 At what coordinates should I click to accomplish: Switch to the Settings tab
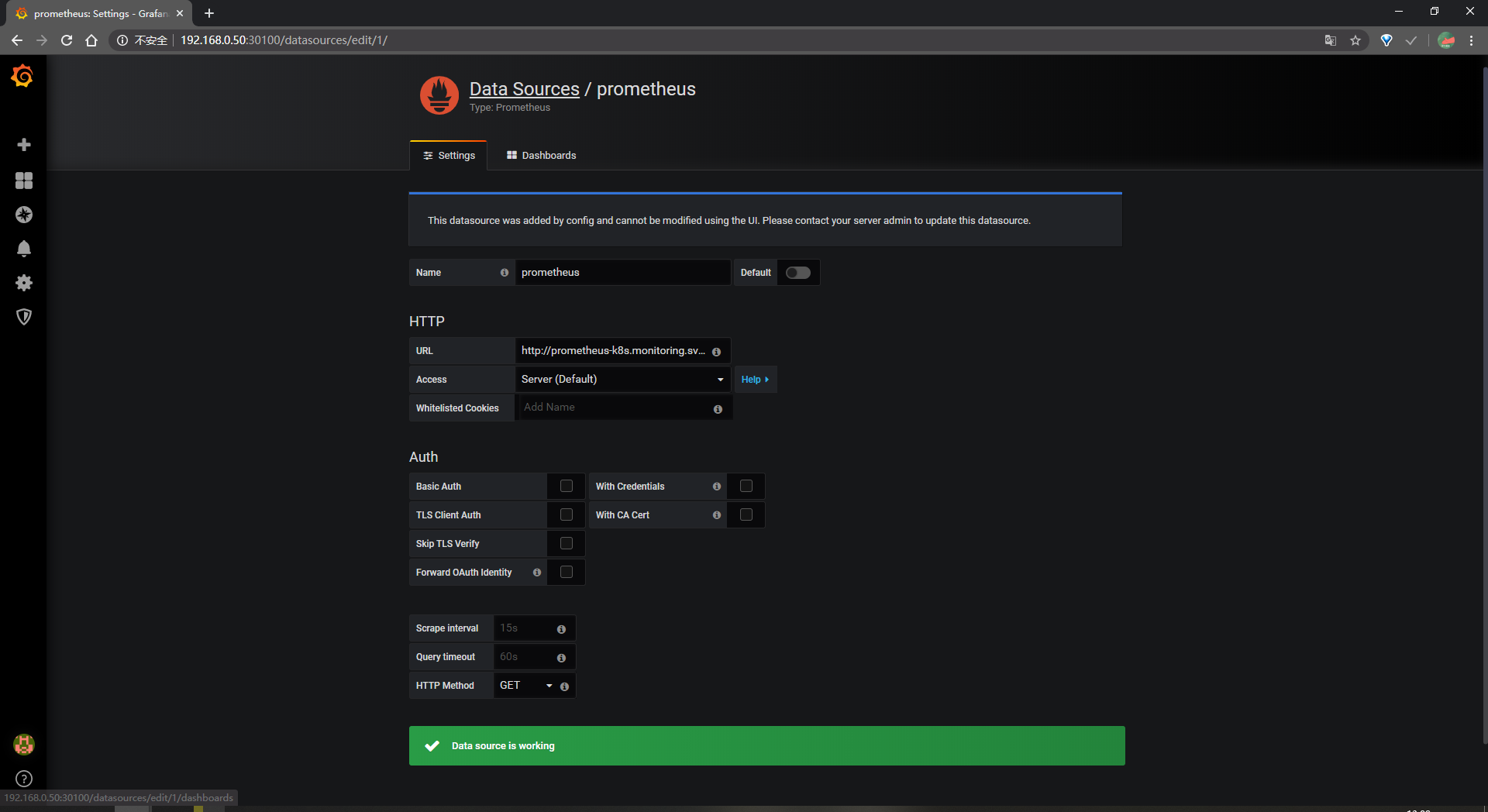[449, 155]
